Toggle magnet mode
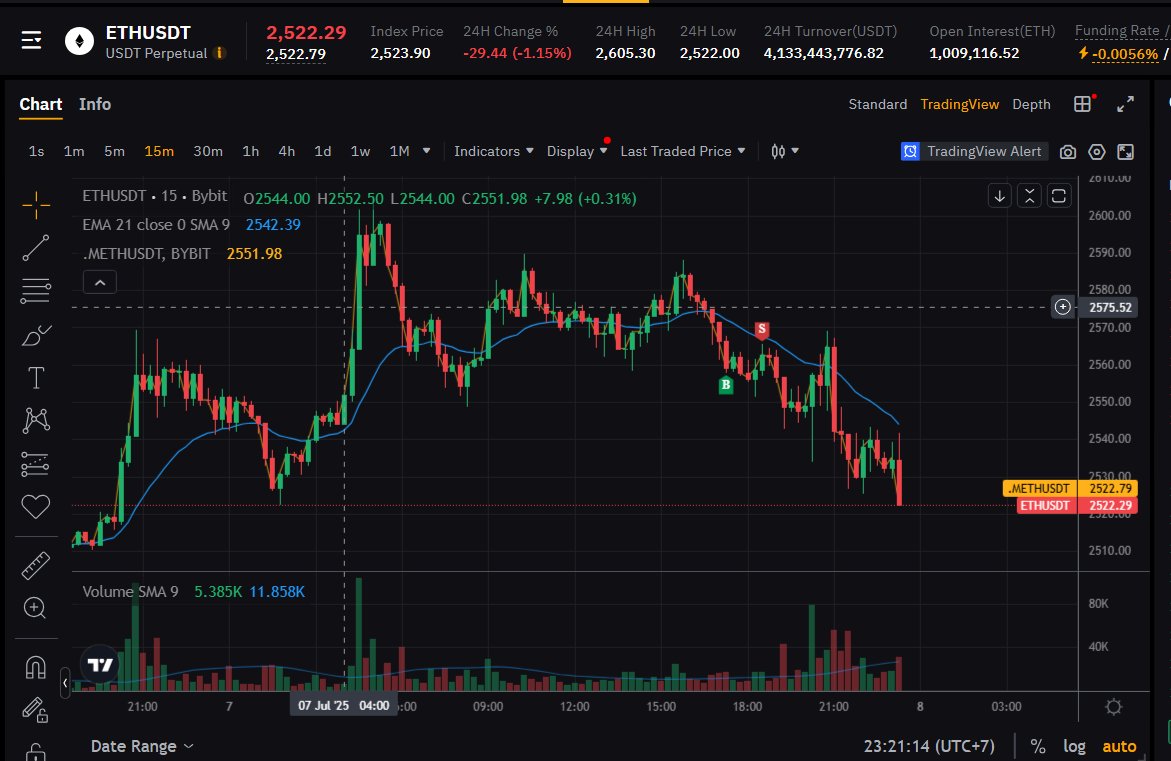1171x761 pixels. [x=35, y=667]
